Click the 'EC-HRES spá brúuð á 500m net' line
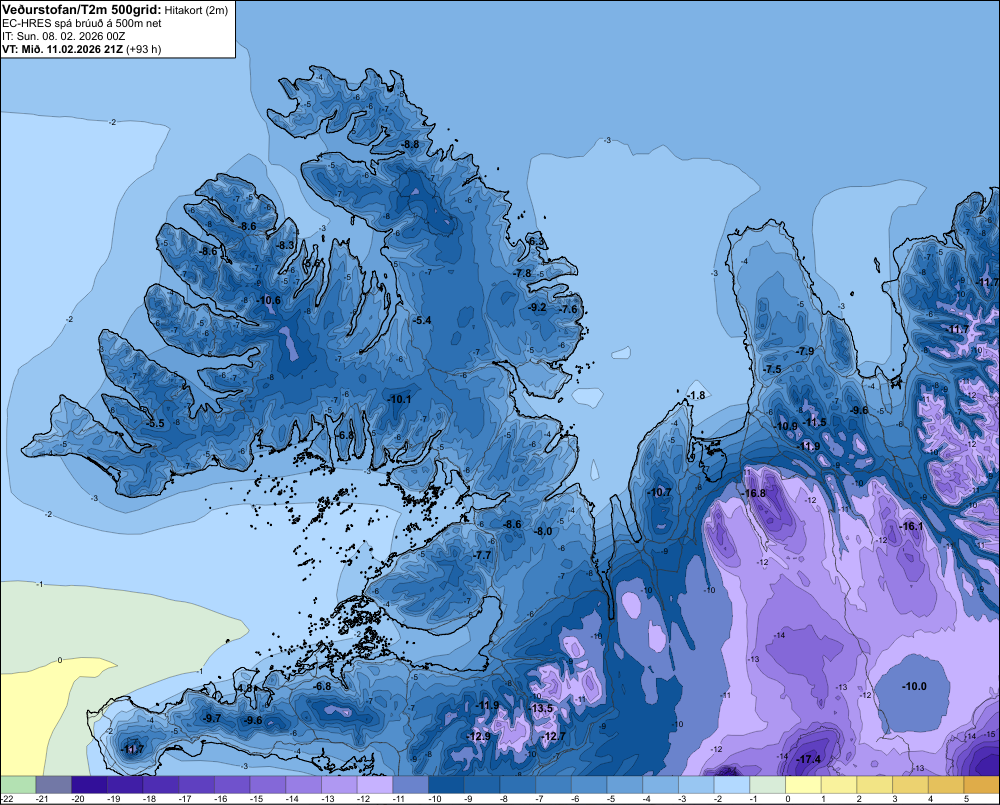Screen dimensions: 1000x805 [82, 23]
